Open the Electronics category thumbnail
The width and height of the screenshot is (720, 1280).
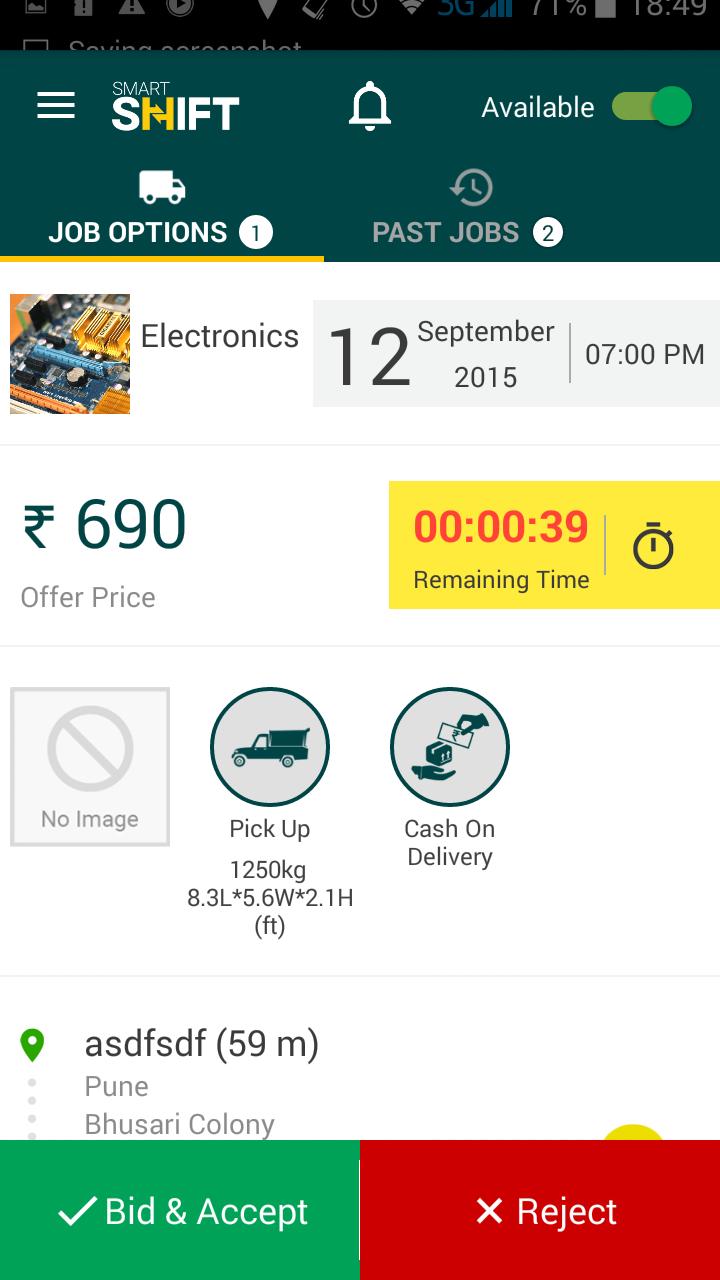coord(70,354)
